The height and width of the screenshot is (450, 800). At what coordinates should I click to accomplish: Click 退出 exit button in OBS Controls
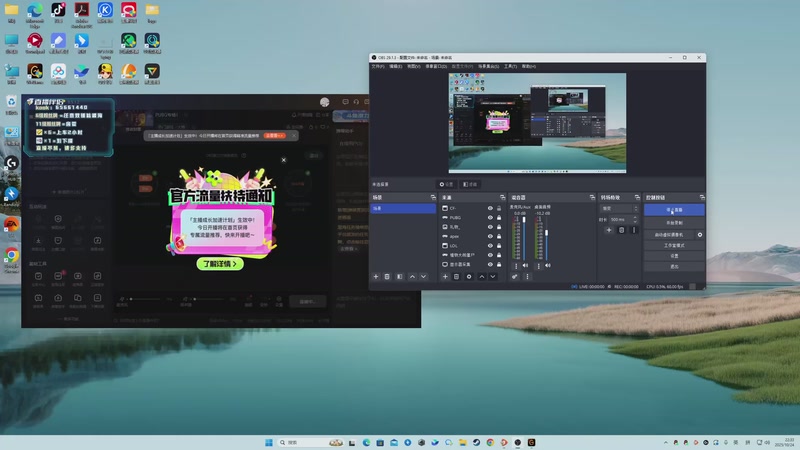coord(674,267)
